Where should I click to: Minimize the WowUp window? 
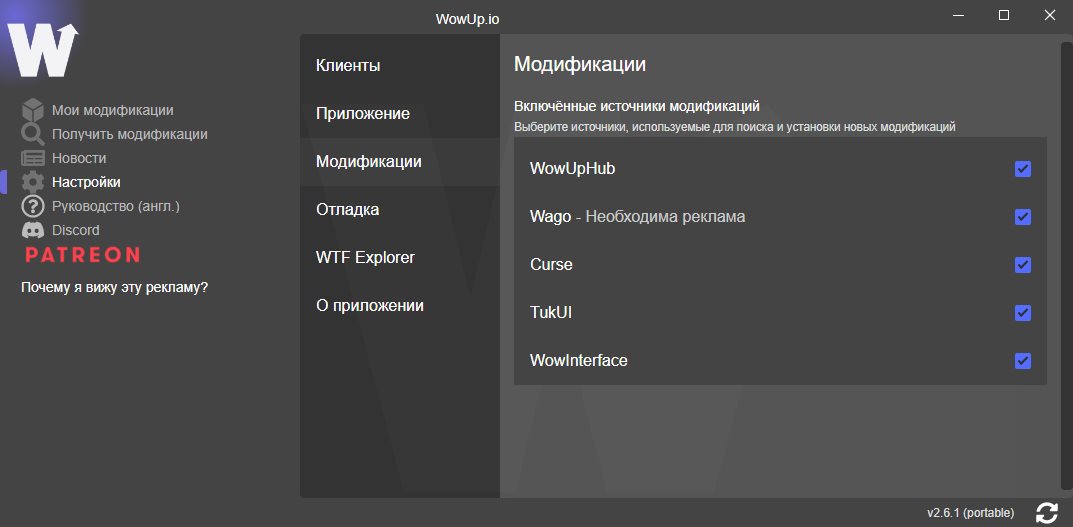pos(957,15)
